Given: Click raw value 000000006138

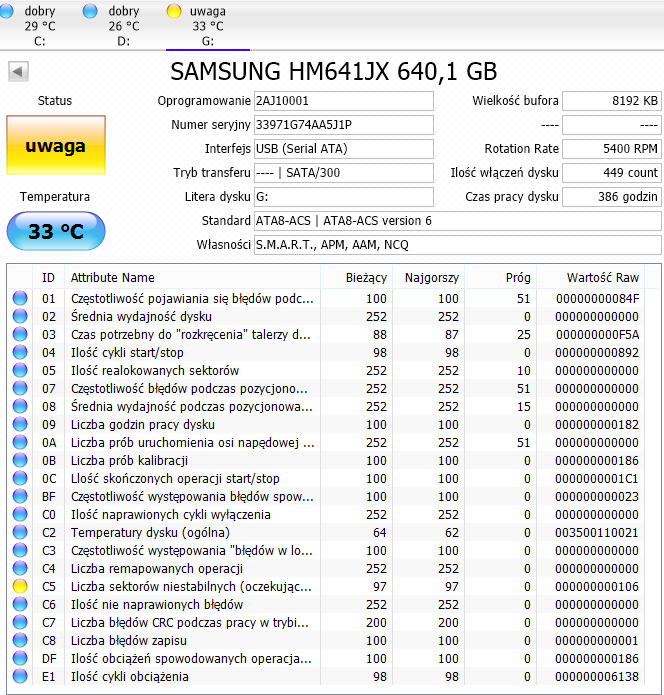Looking at the screenshot, I should [x=597, y=677].
